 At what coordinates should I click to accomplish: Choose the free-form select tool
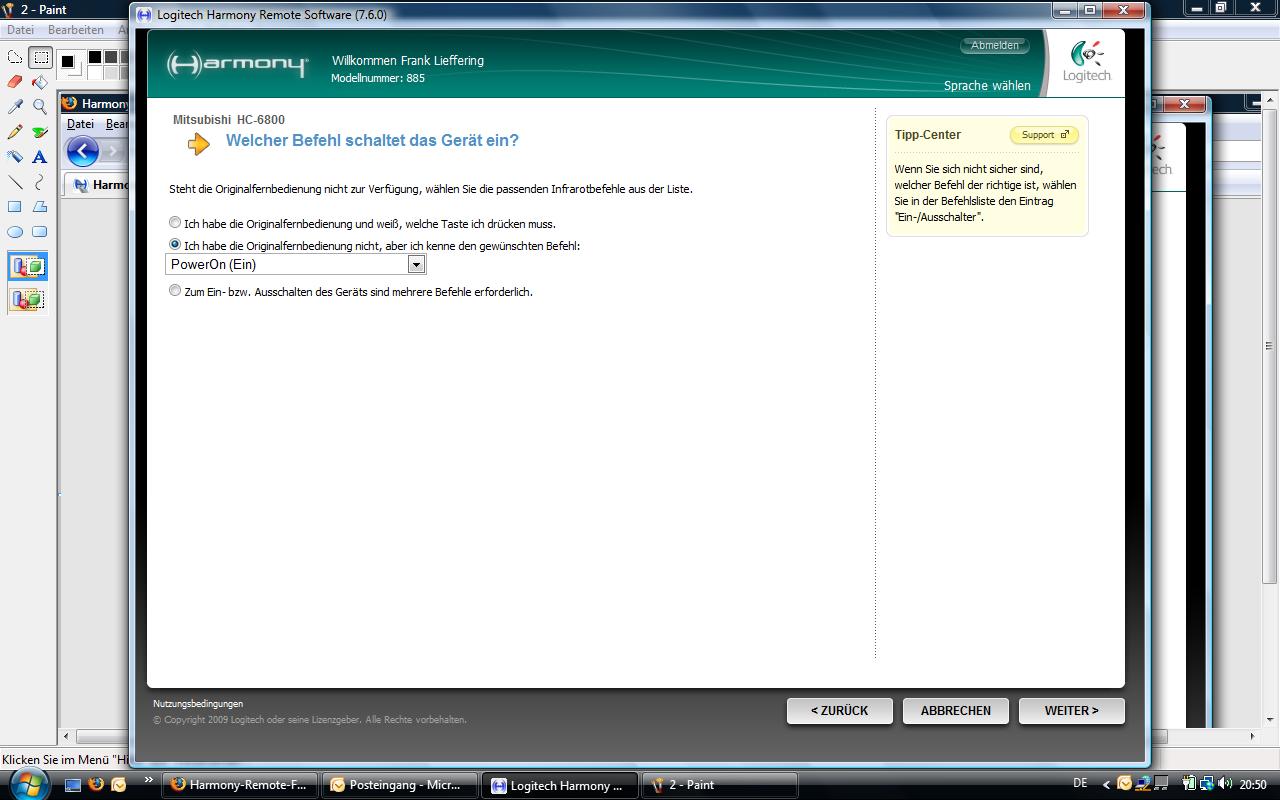coord(15,57)
